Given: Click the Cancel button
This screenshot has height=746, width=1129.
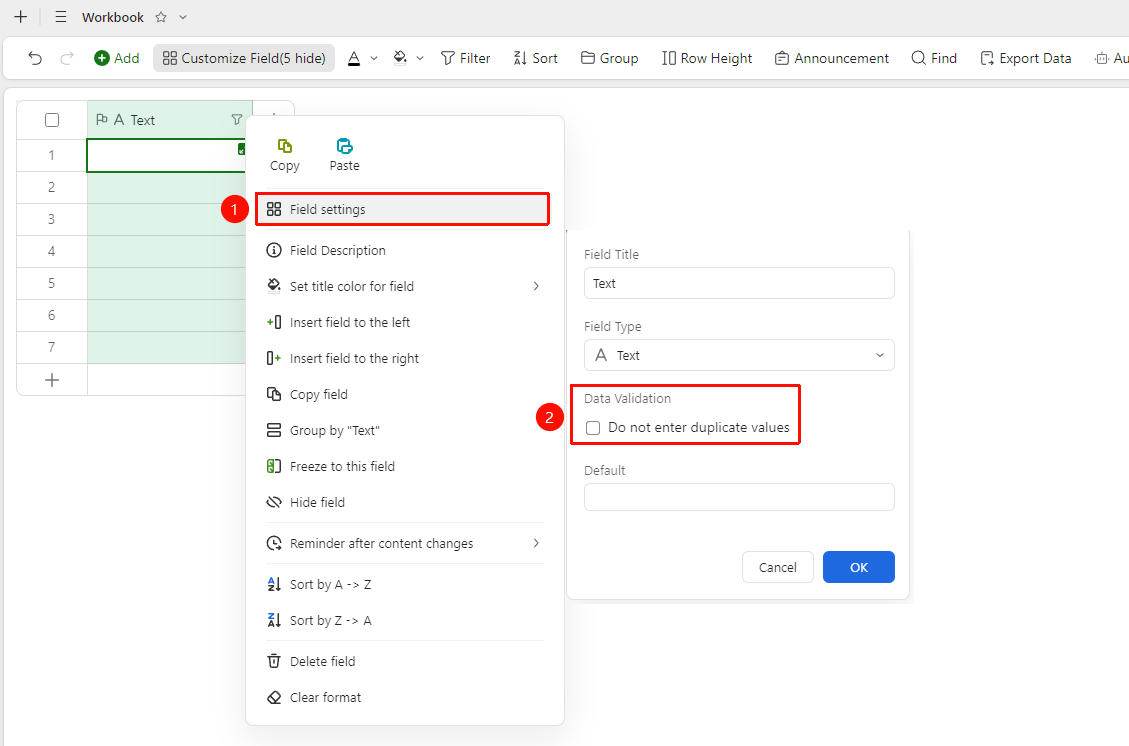Looking at the screenshot, I should [778, 567].
